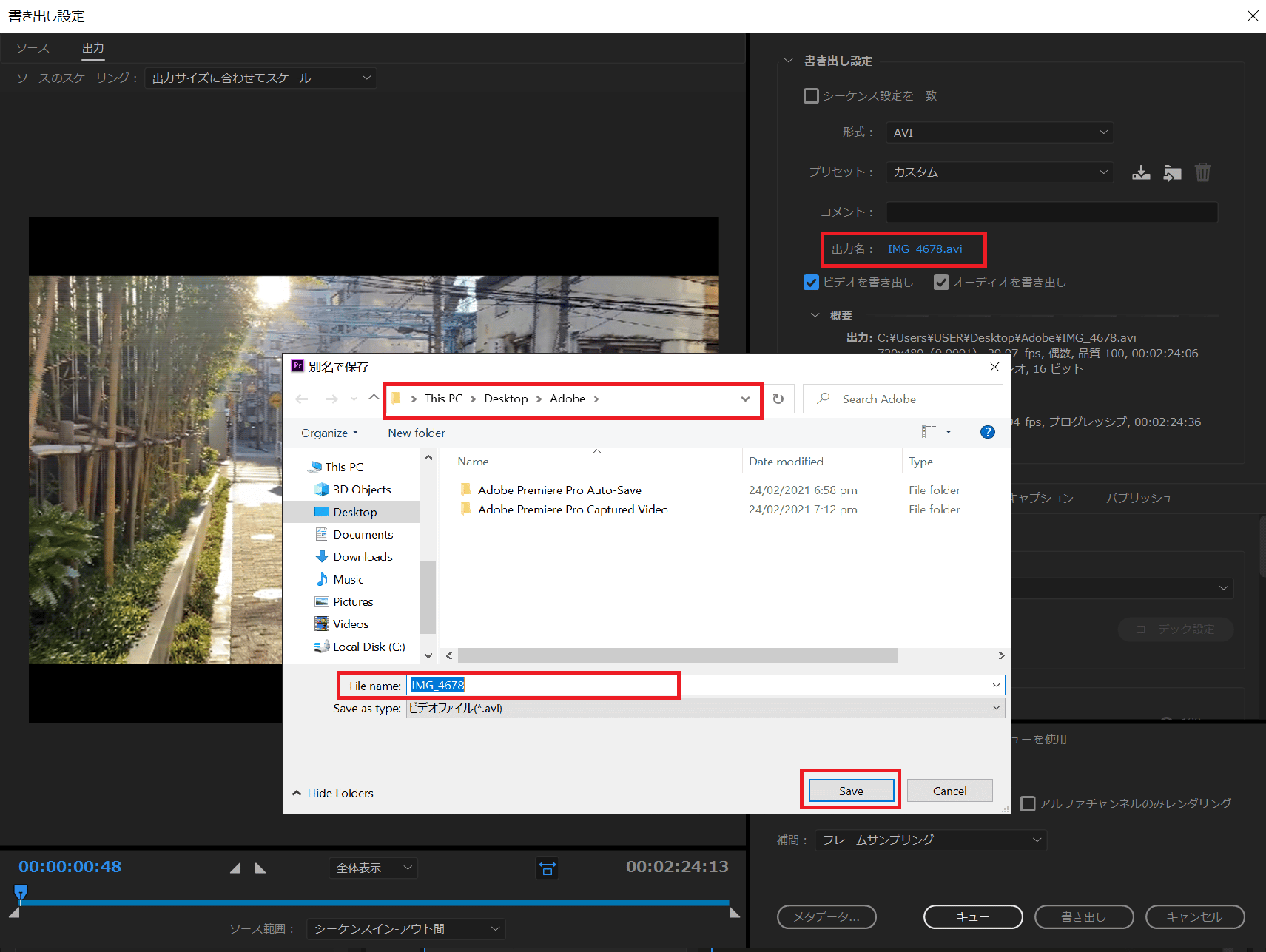Open the AVI format dropdown
1266x952 pixels.
[x=1000, y=132]
